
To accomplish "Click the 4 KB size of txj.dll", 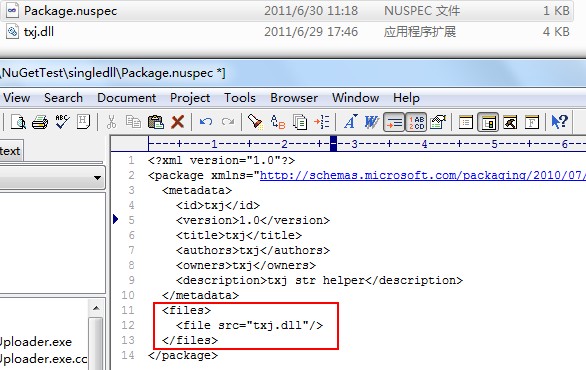I will 556,32.
